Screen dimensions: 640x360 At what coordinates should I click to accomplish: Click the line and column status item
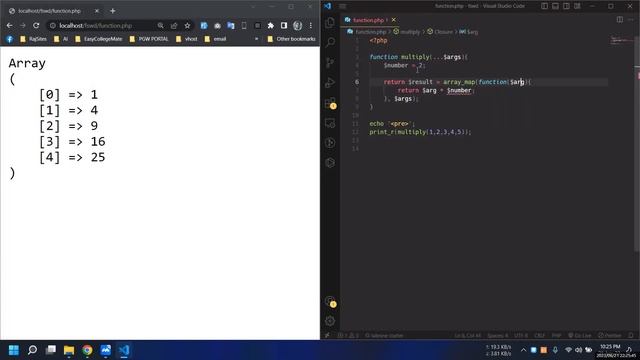point(468,336)
